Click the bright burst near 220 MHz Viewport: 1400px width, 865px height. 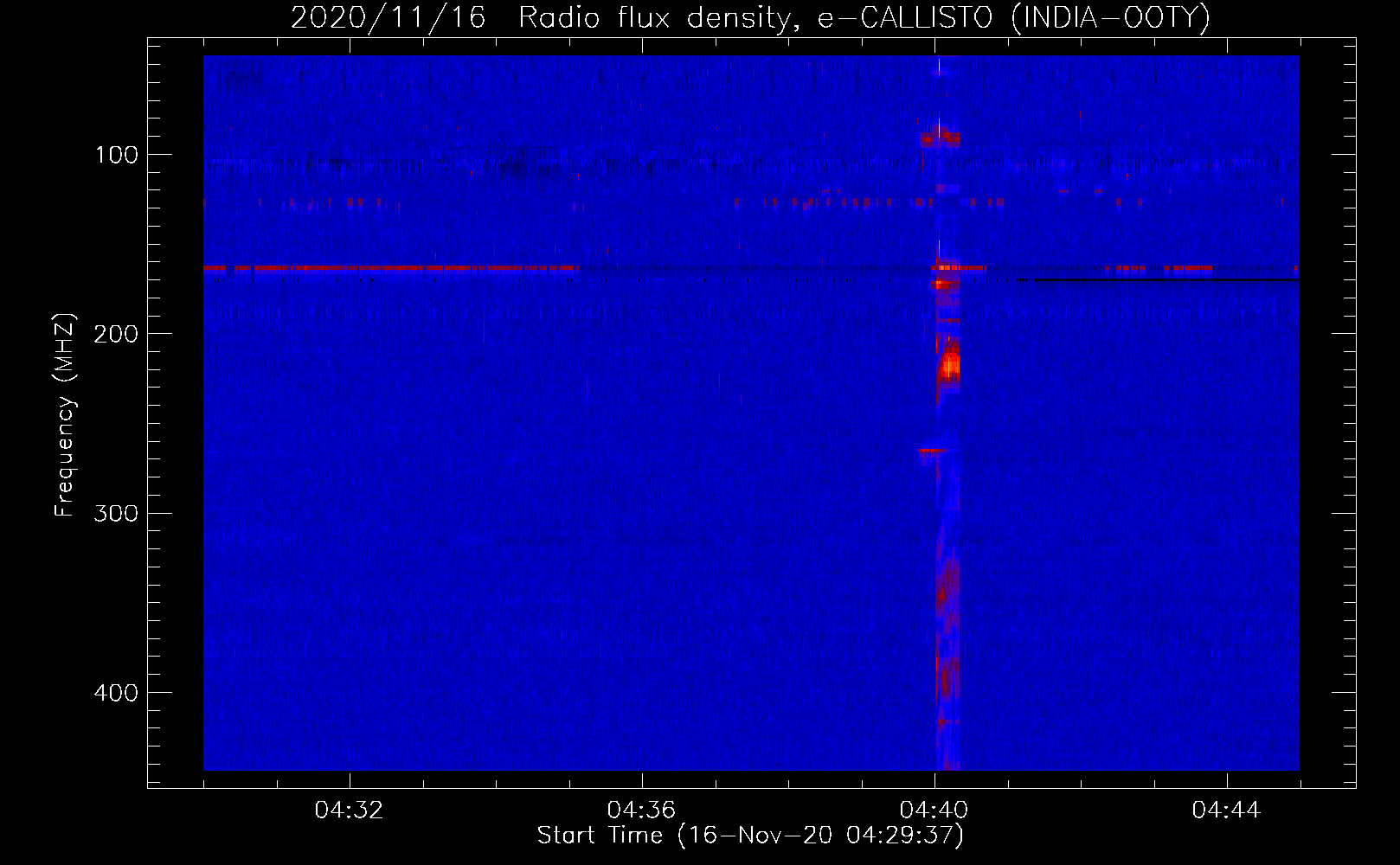(949, 363)
